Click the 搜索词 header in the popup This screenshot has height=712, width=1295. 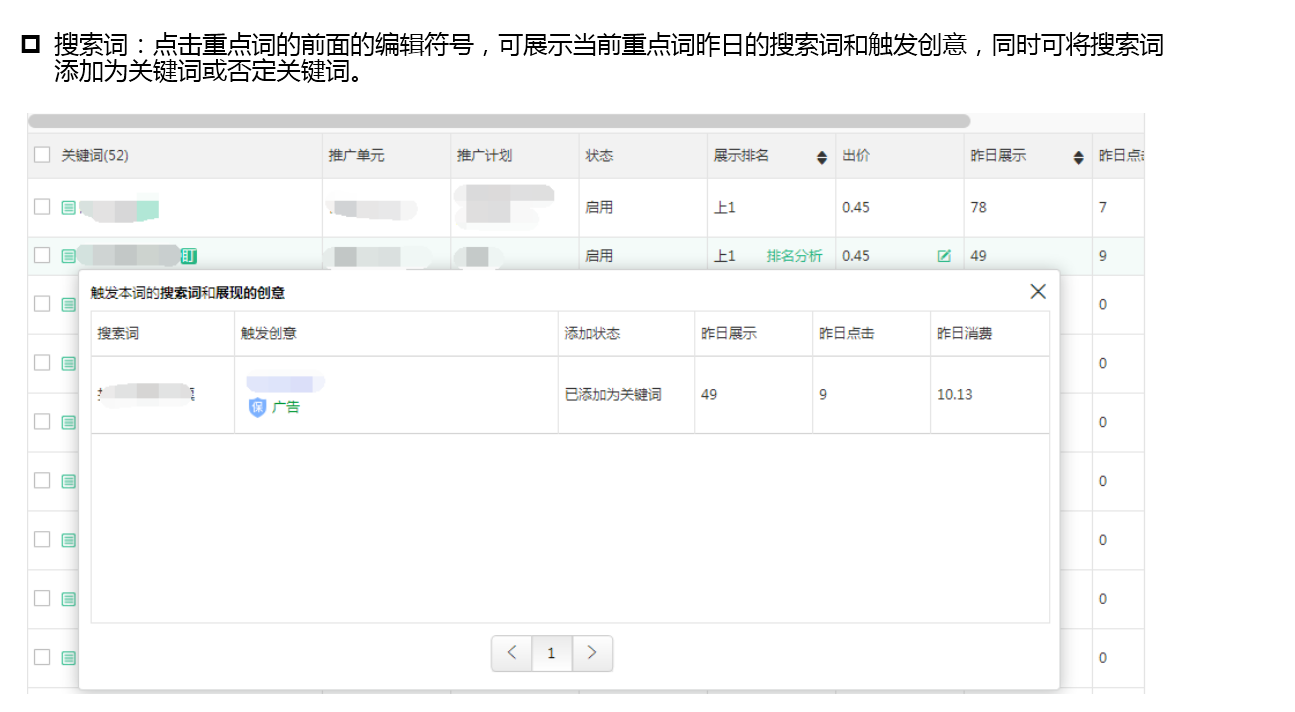(118, 334)
